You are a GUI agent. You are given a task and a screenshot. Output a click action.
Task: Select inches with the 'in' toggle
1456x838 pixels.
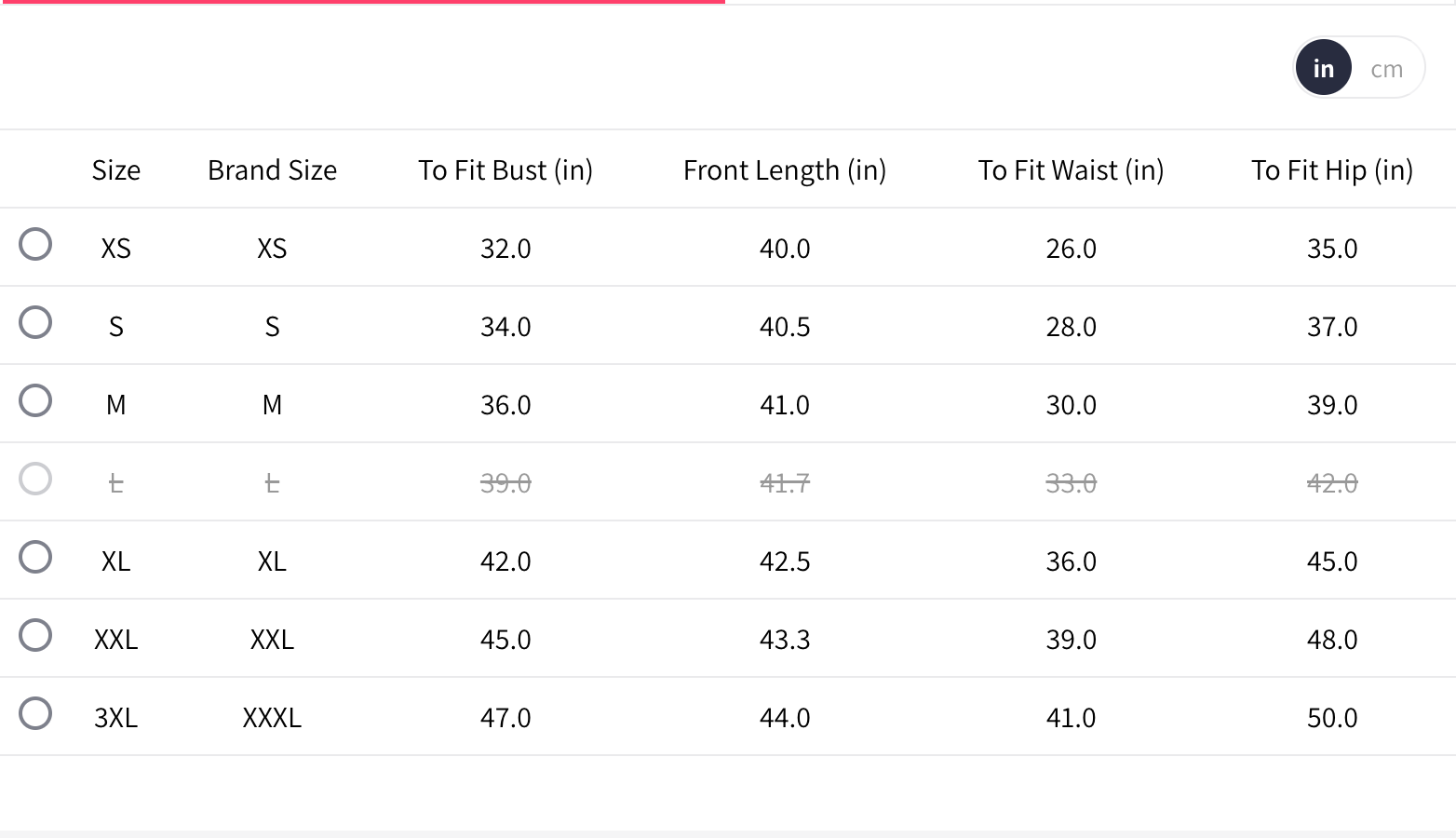tap(1323, 69)
